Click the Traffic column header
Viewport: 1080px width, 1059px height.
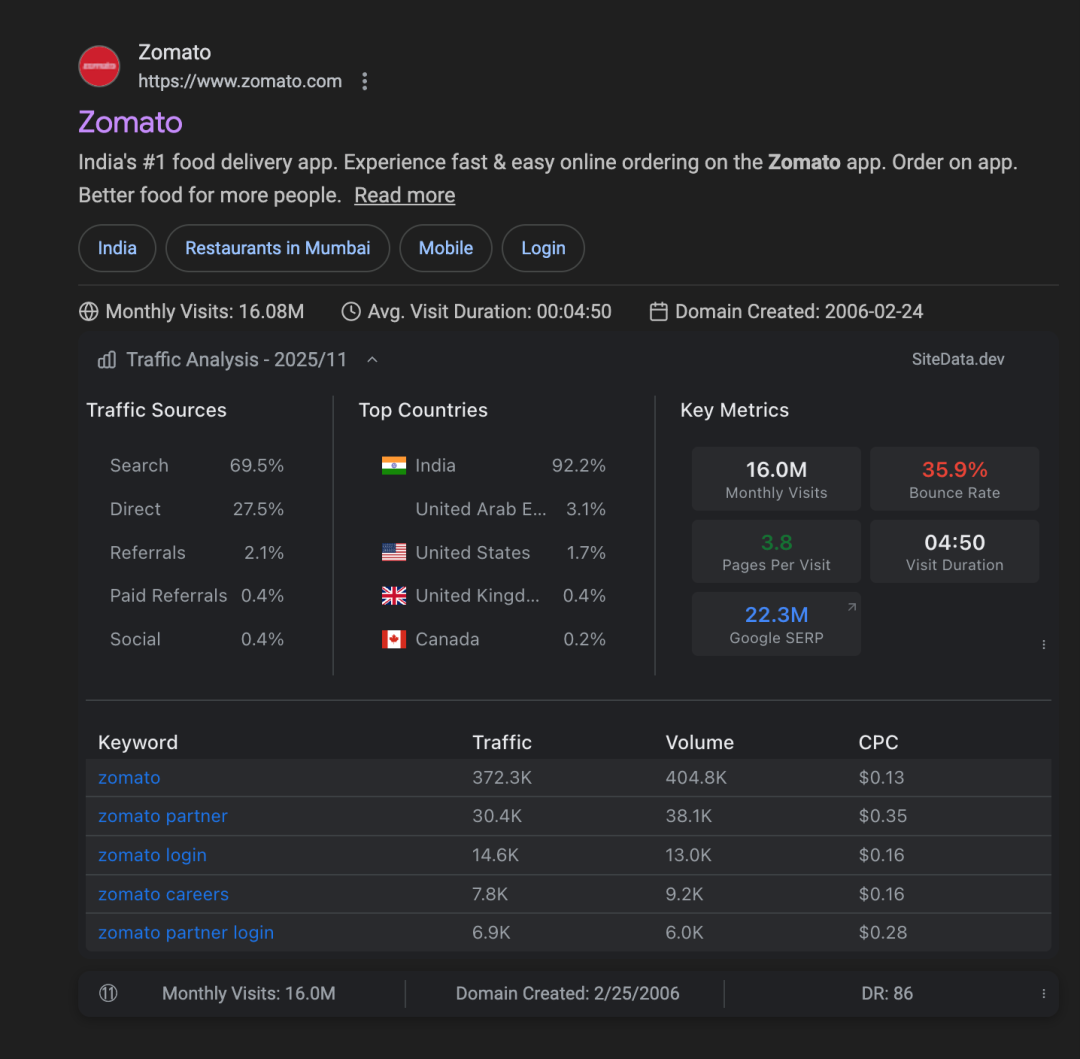(501, 742)
